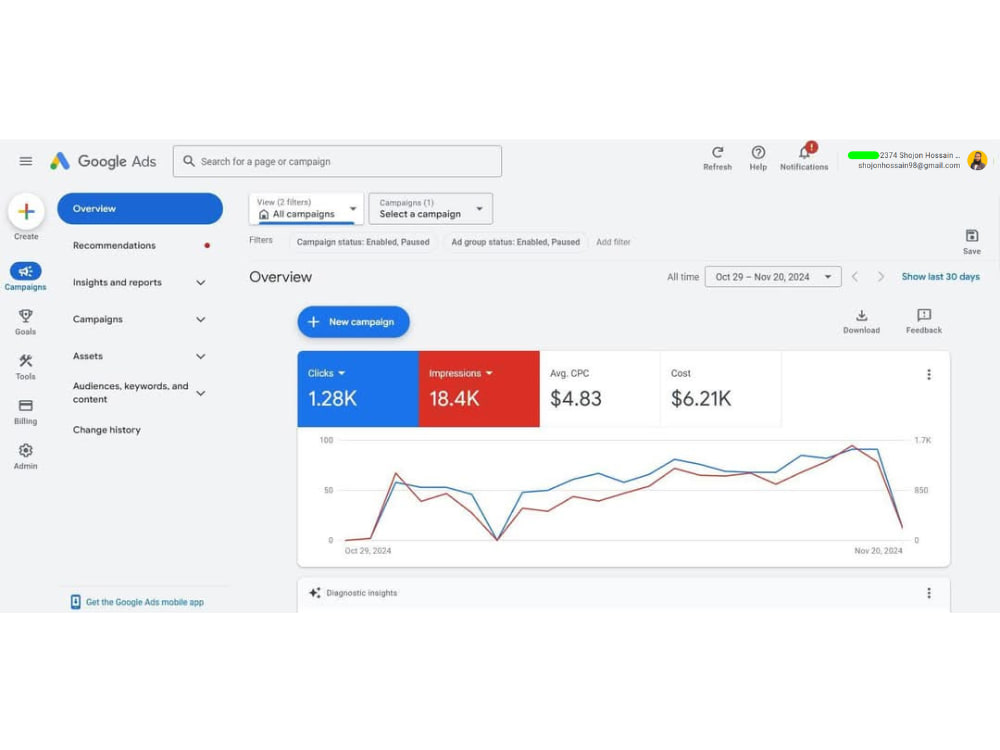Click Add filter
The width and height of the screenshot is (1000, 750).
pos(613,242)
